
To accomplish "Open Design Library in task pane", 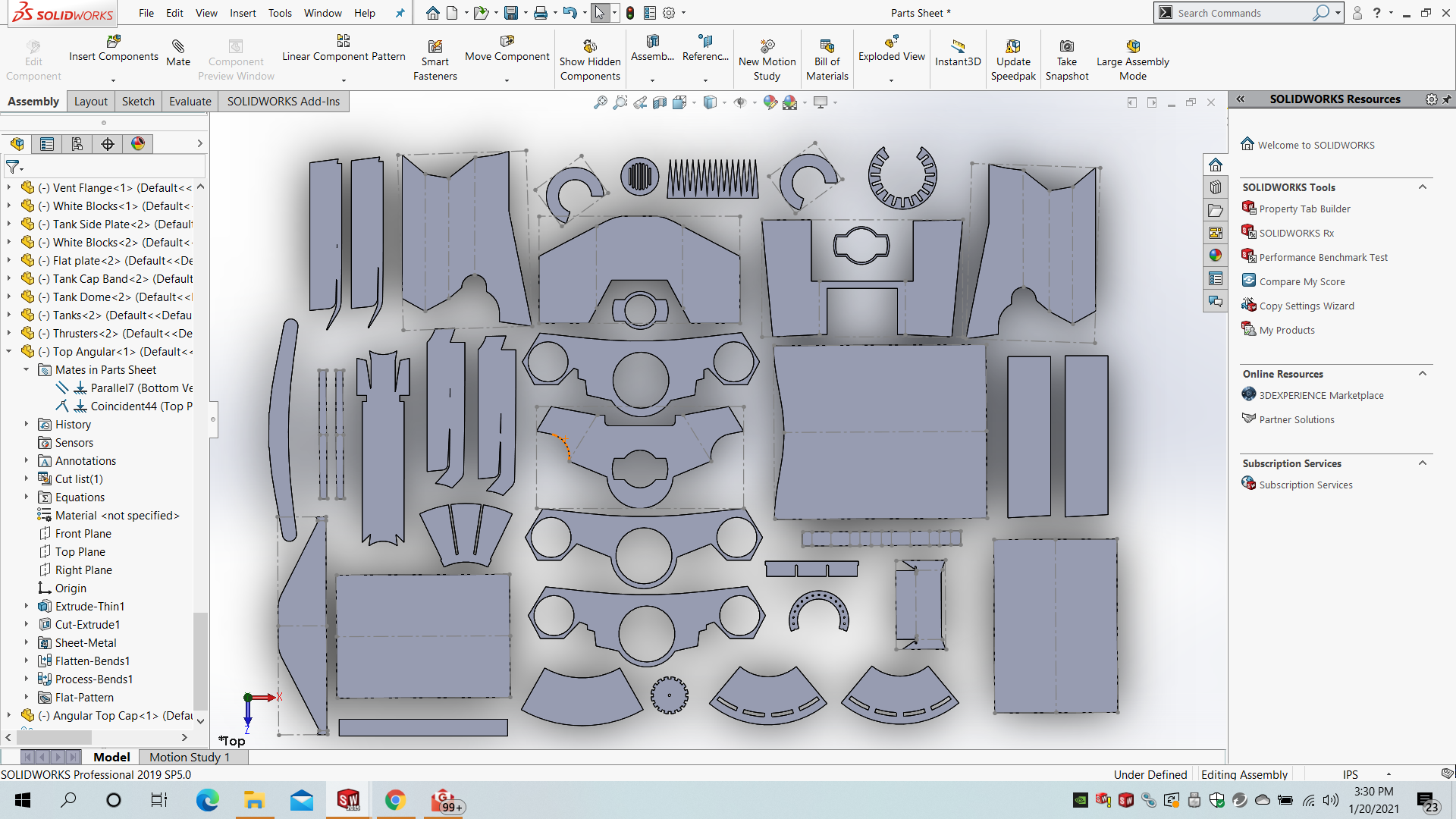I will [x=1216, y=187].
